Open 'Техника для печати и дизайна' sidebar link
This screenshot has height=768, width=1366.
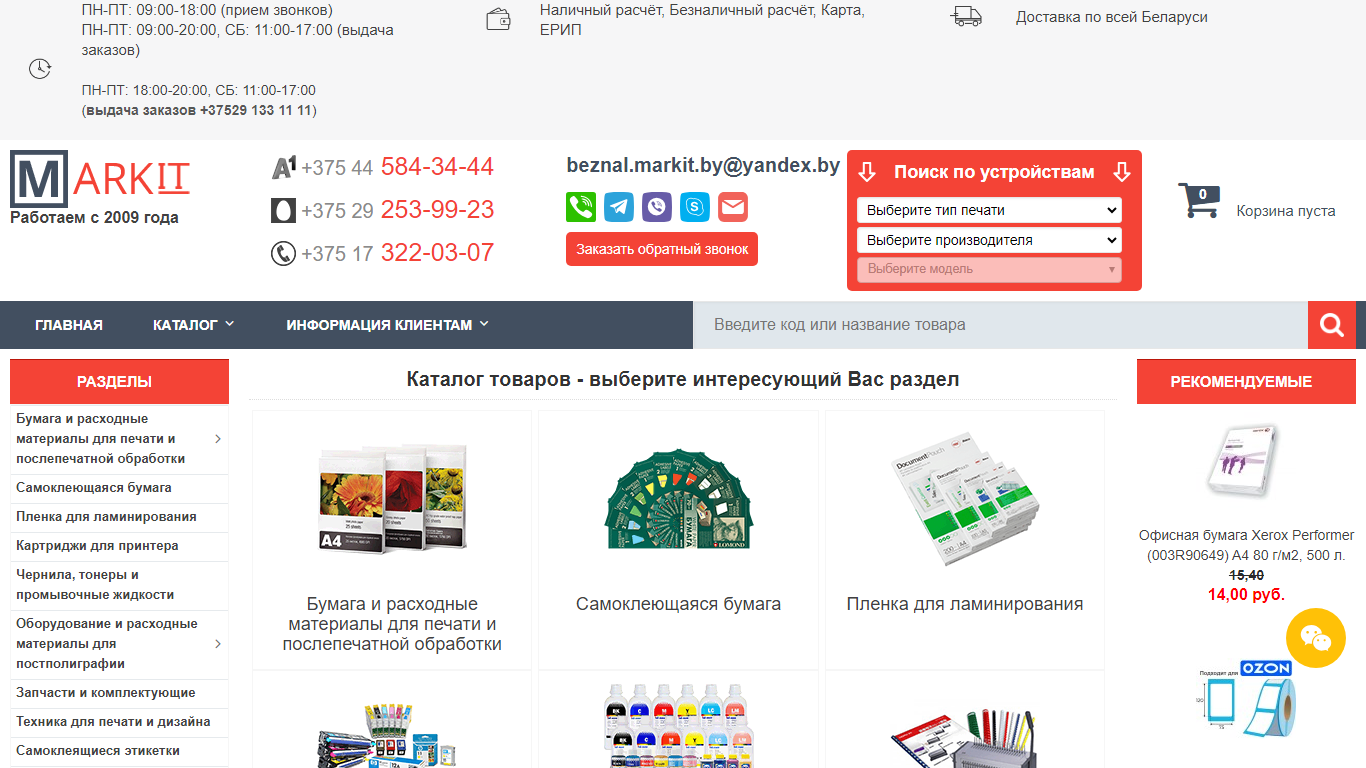click(x=113, y=722)
